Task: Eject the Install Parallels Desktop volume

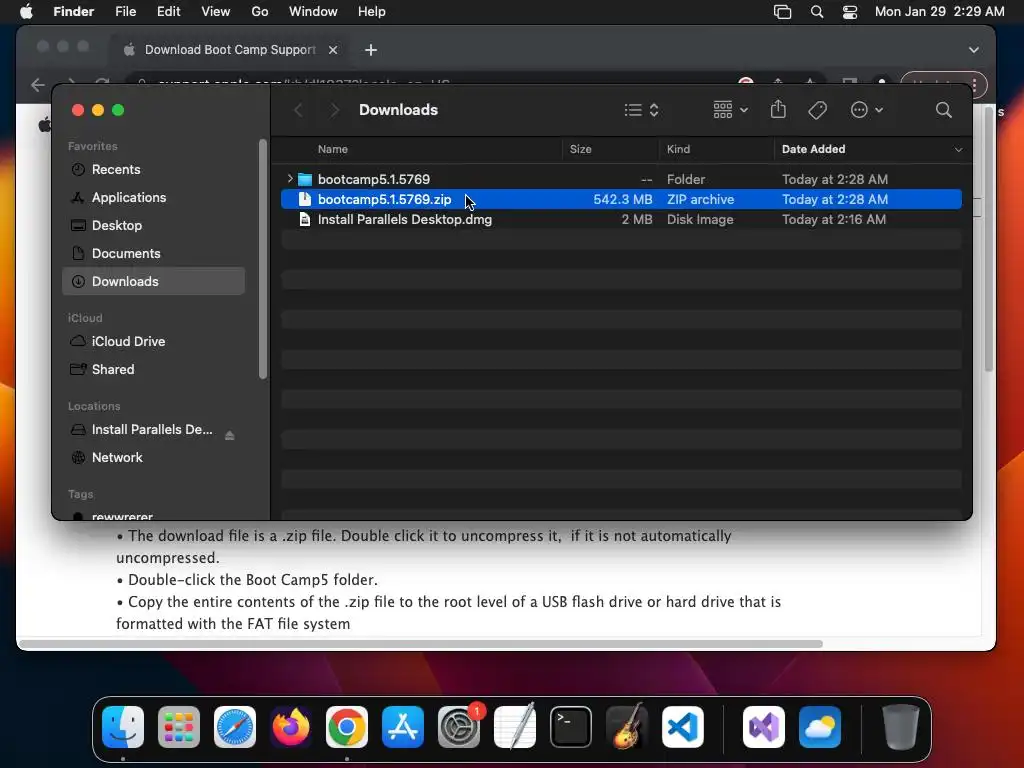Action: [229, 435]
